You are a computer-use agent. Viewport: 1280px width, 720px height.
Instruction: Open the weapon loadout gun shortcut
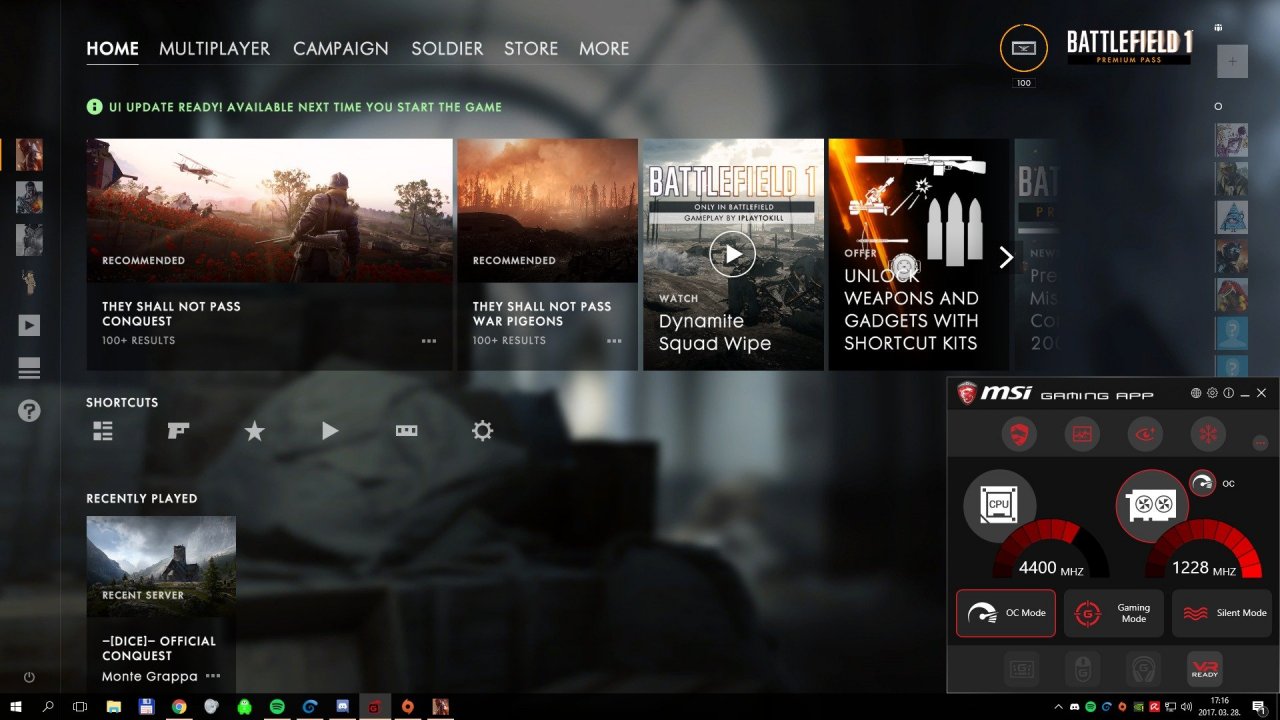(x=179, y=431)
